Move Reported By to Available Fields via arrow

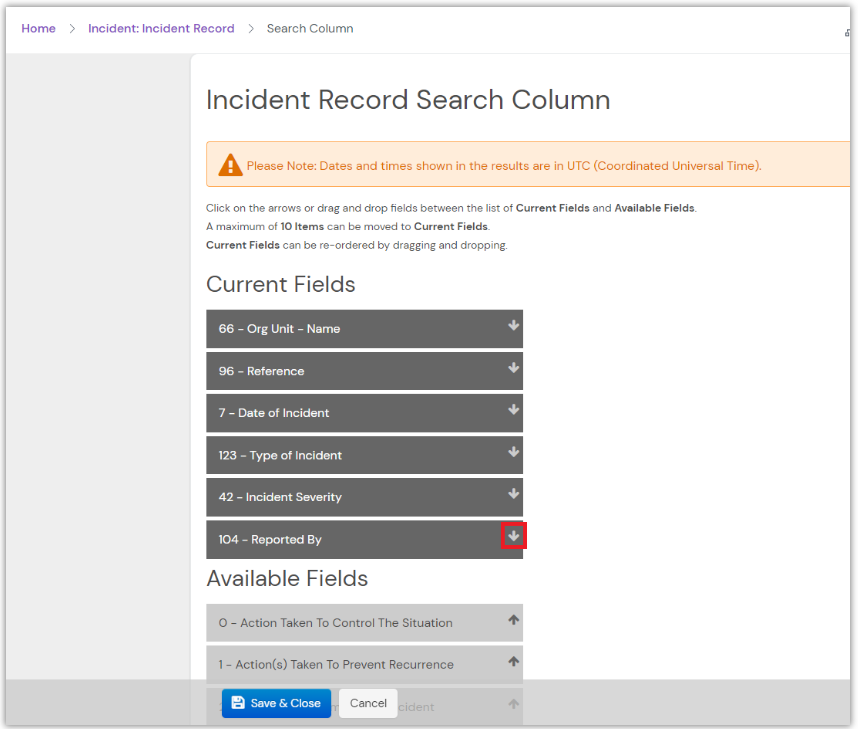(x=513, y=536)
